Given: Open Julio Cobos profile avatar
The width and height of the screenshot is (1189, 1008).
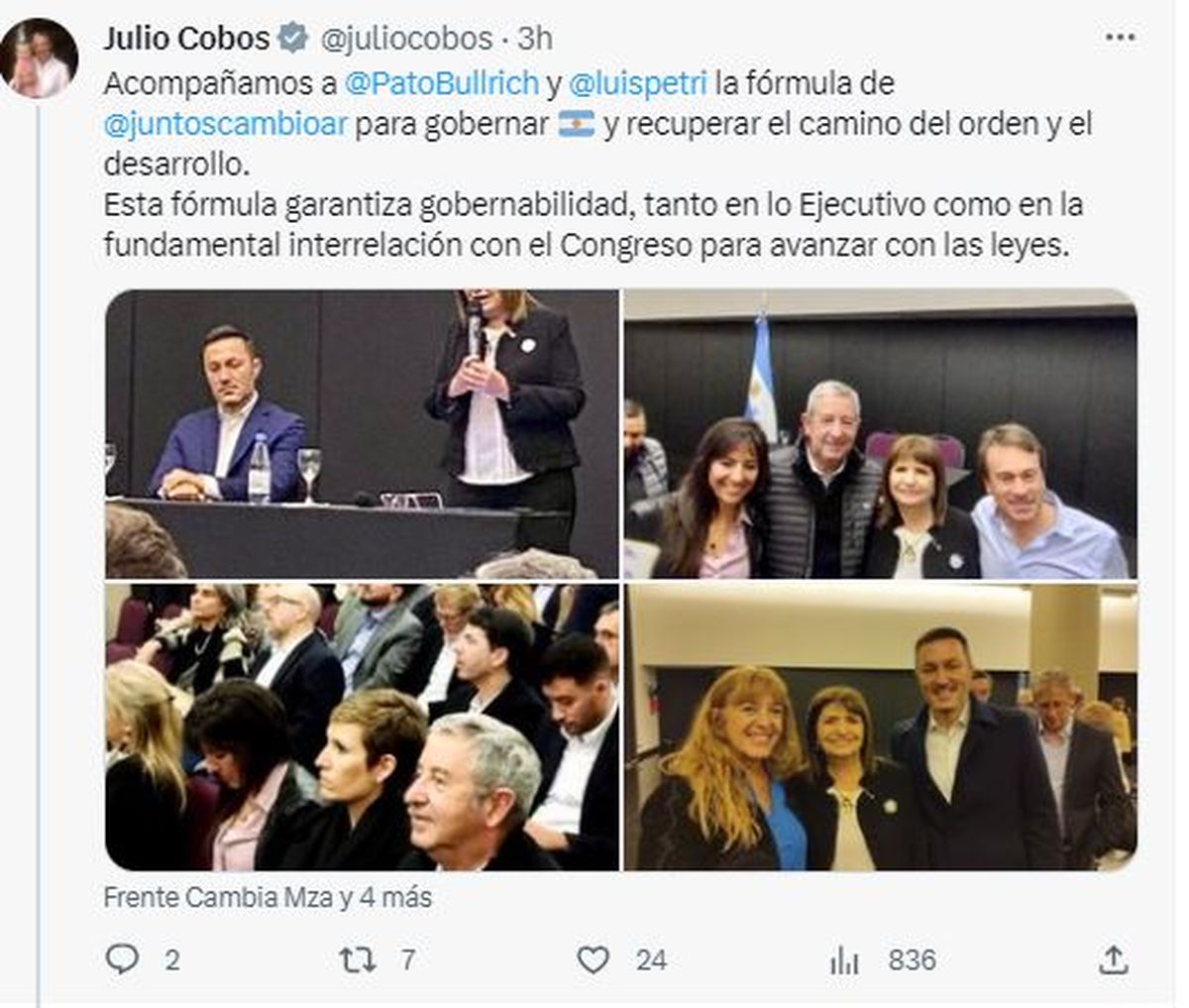Looking at the screenshot, I should coord(40,58).
